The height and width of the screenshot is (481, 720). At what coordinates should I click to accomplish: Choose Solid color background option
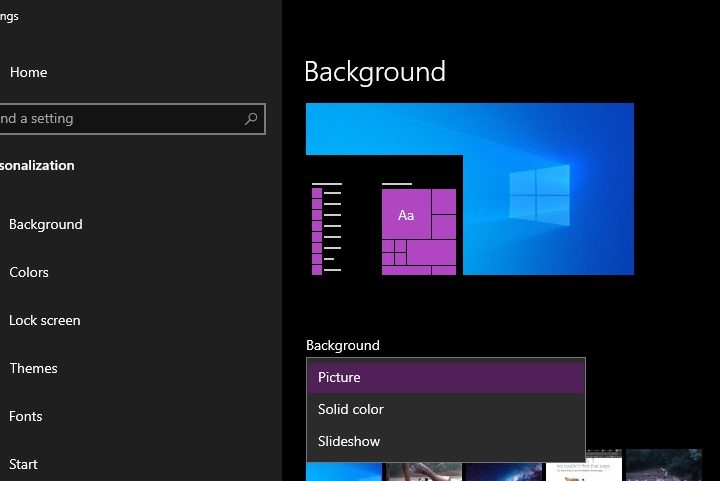pyautogui.click(x=446, y=409)
